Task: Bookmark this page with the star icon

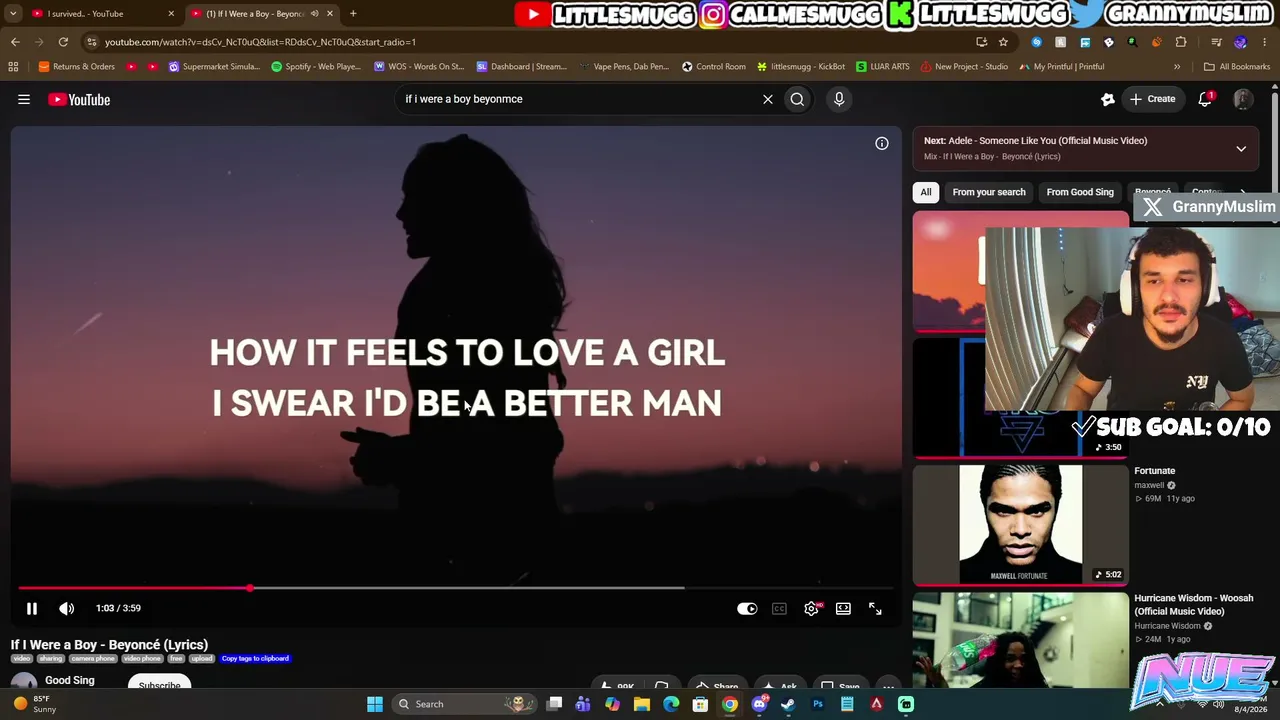Action: point(1003,42)
